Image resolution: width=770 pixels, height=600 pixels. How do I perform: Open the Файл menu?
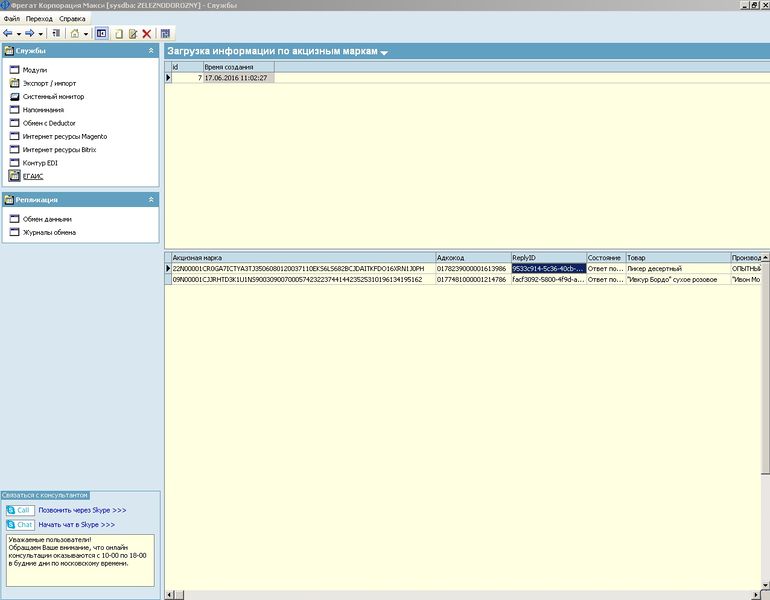click(x=12, y=19)
